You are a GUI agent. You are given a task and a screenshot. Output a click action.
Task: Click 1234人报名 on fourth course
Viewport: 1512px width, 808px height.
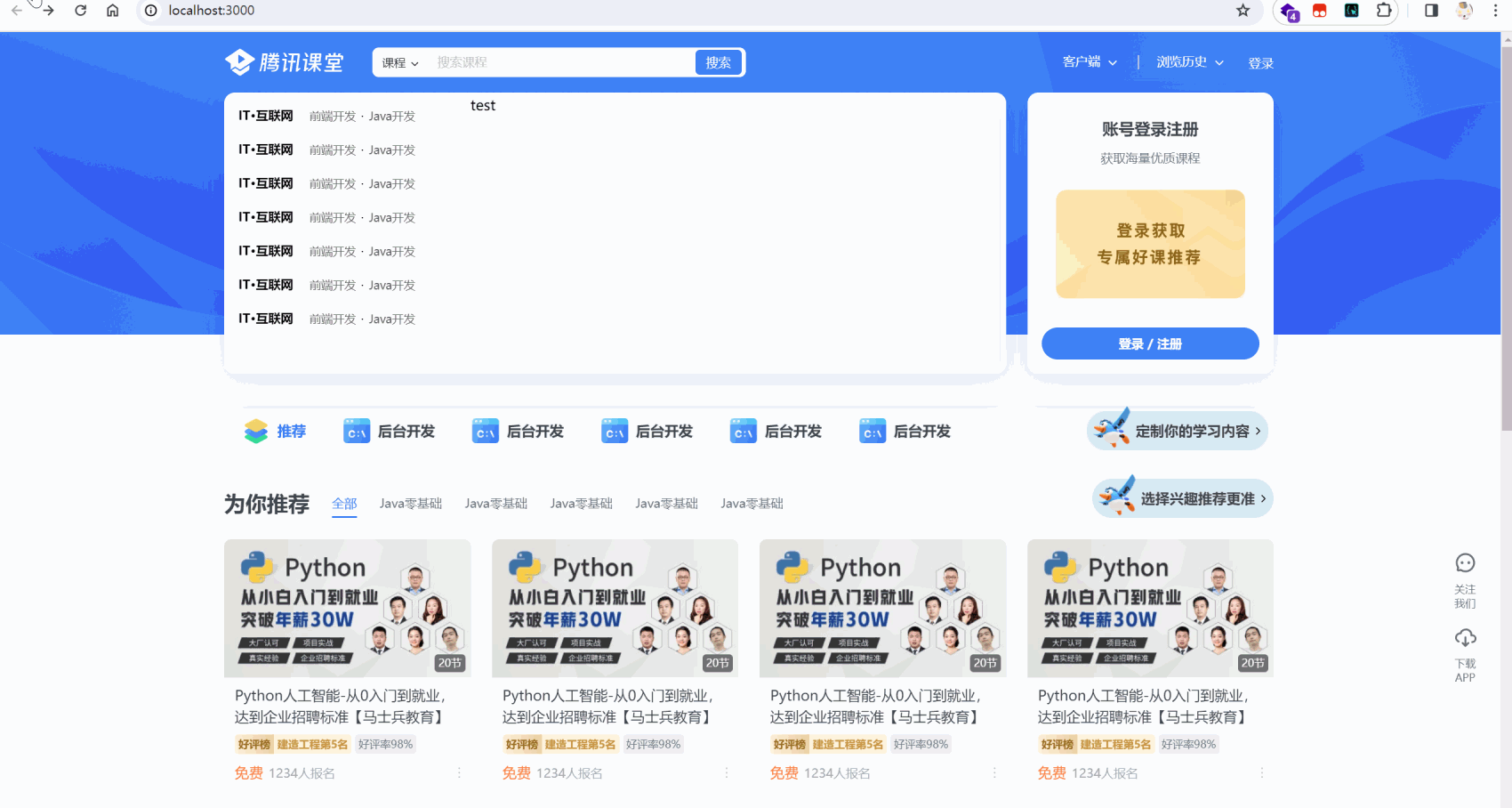[x=1105, y=772]
